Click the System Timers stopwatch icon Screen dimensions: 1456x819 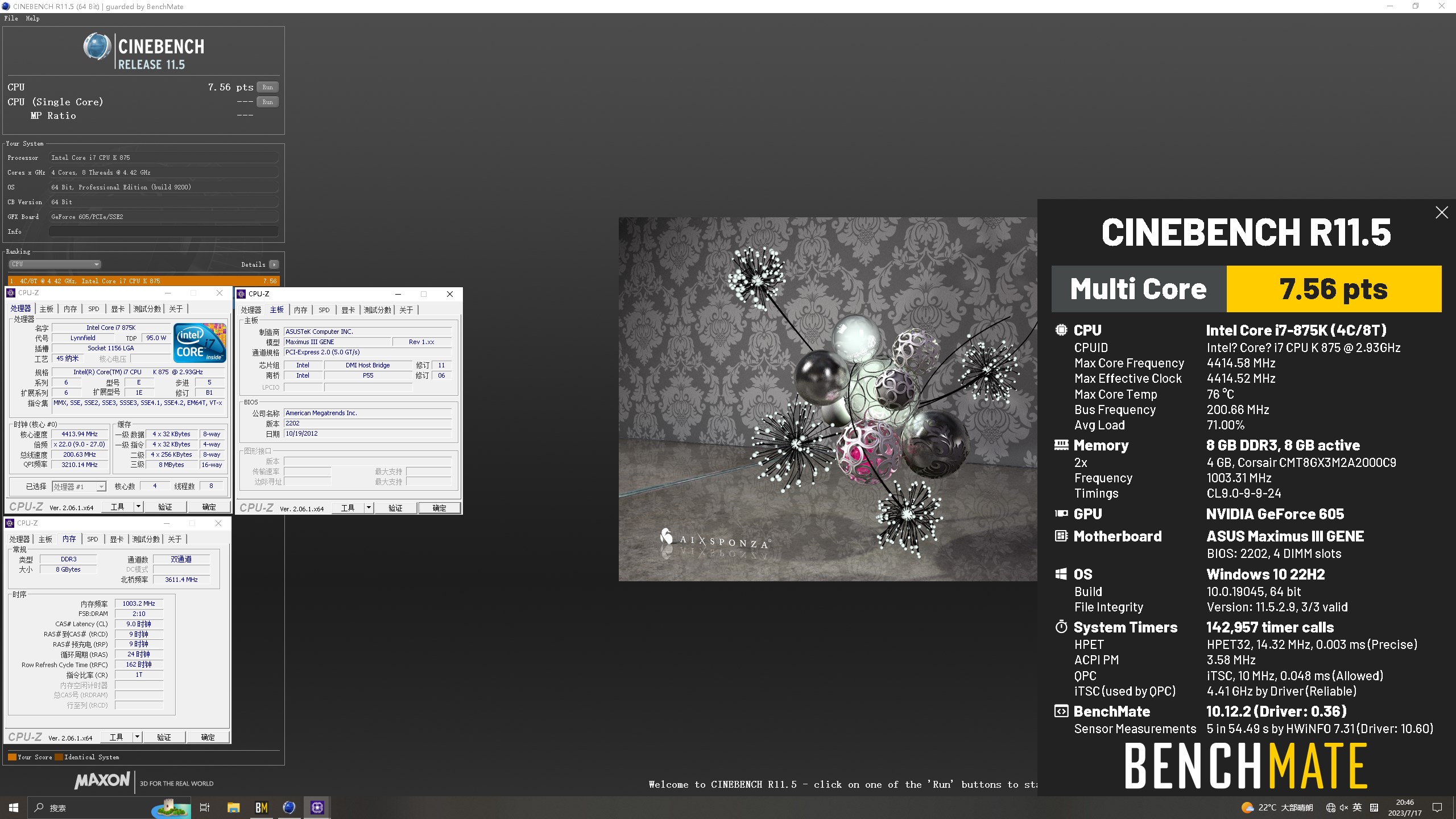tap(1061, 627)
